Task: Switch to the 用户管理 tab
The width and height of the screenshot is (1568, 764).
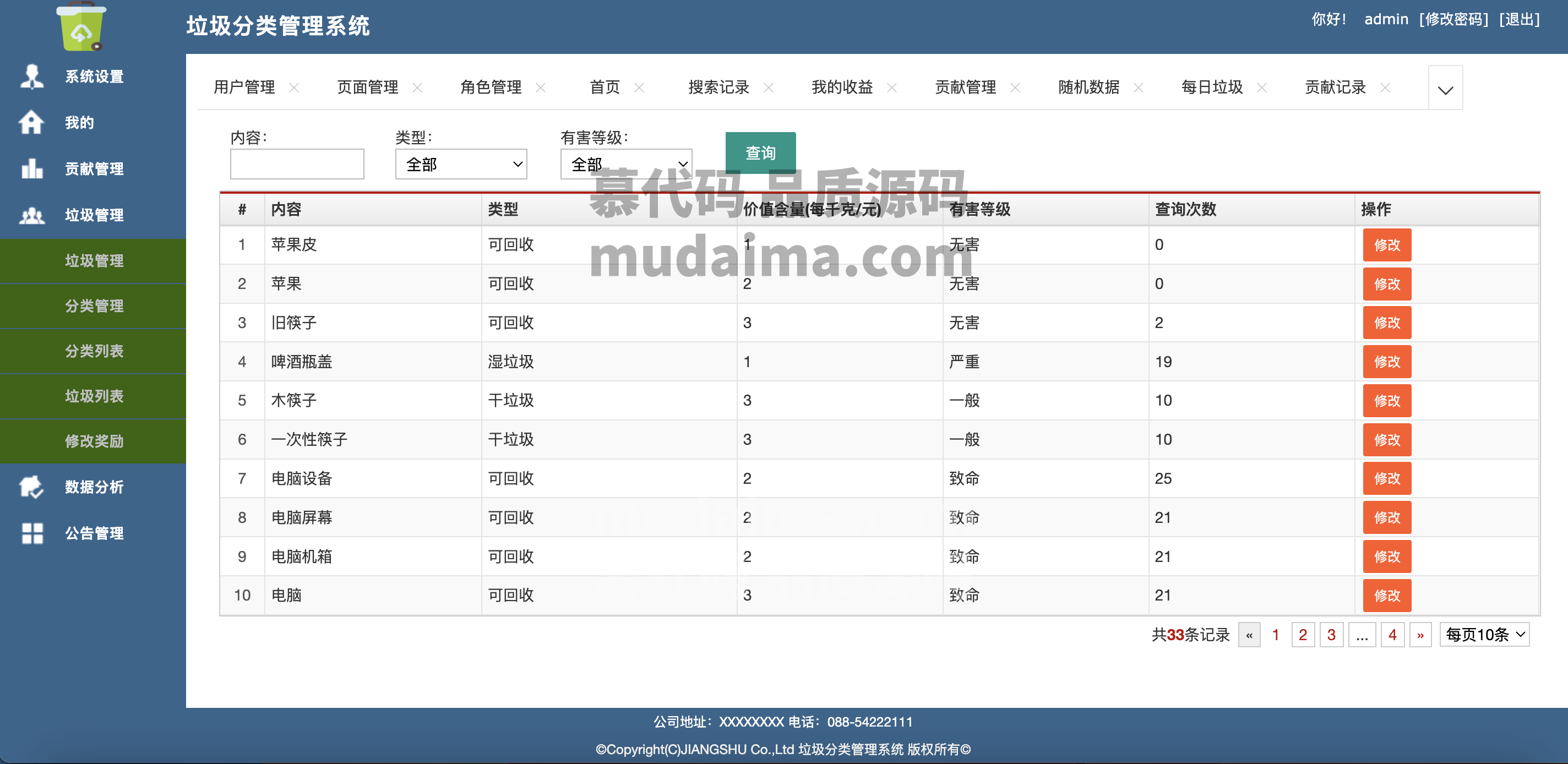Action: 244,88
